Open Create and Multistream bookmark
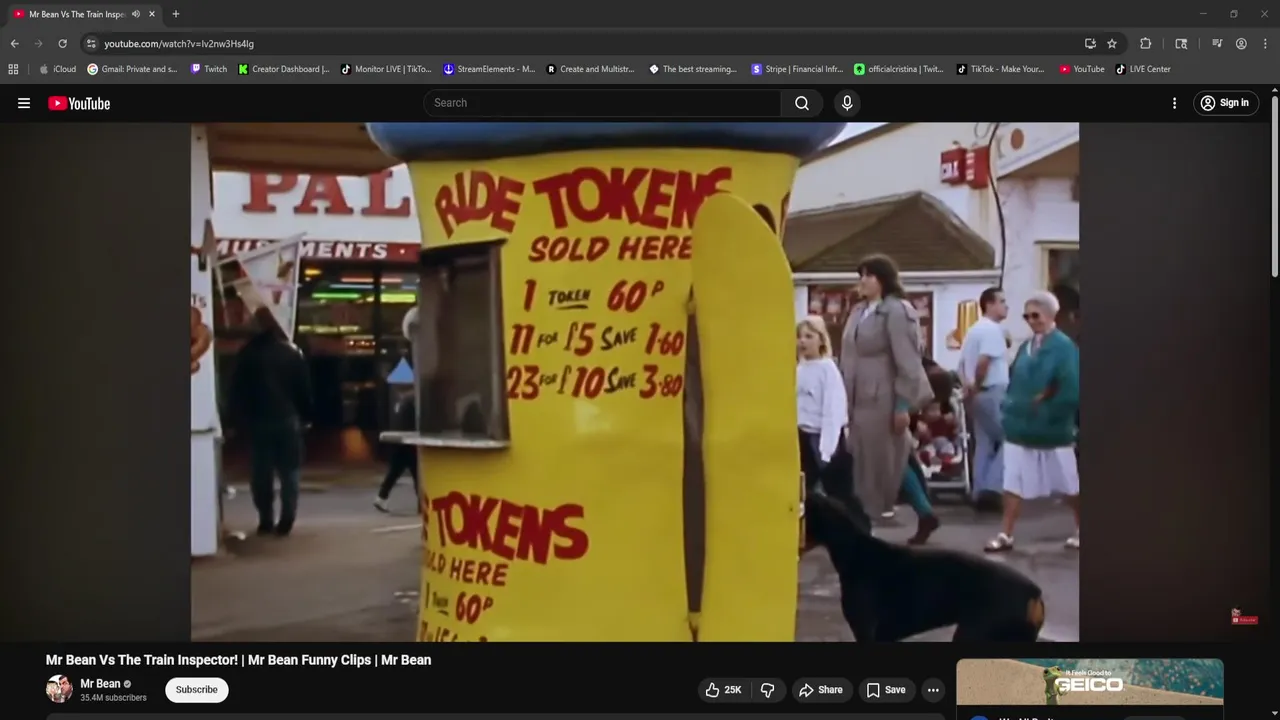Viewport: 1280px width, 720px height. pyautogui.click(x=591, y=69)
